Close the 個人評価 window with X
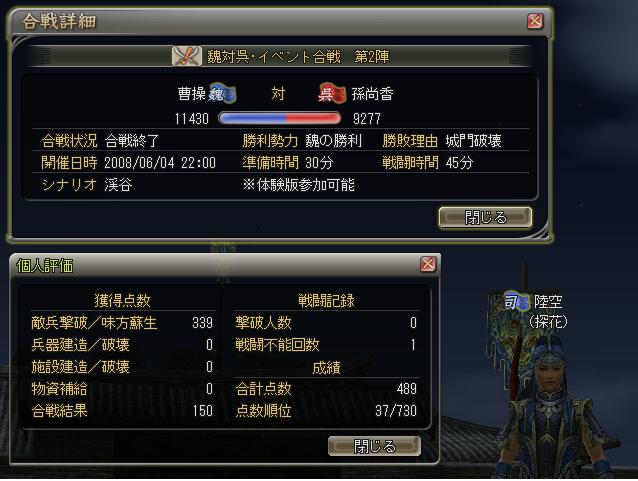638x481 pixels. pos(428,264)
